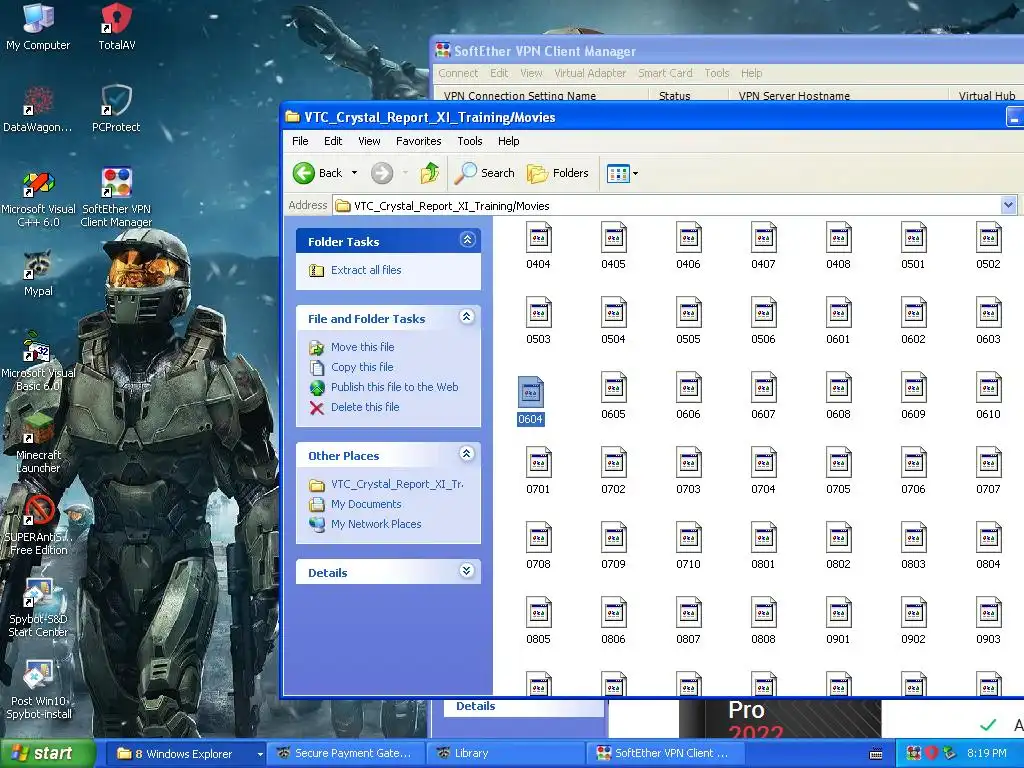Click the Forward arrow in Explorer toolbar
Screen dimensions: 1024x768
coord(382,173)
